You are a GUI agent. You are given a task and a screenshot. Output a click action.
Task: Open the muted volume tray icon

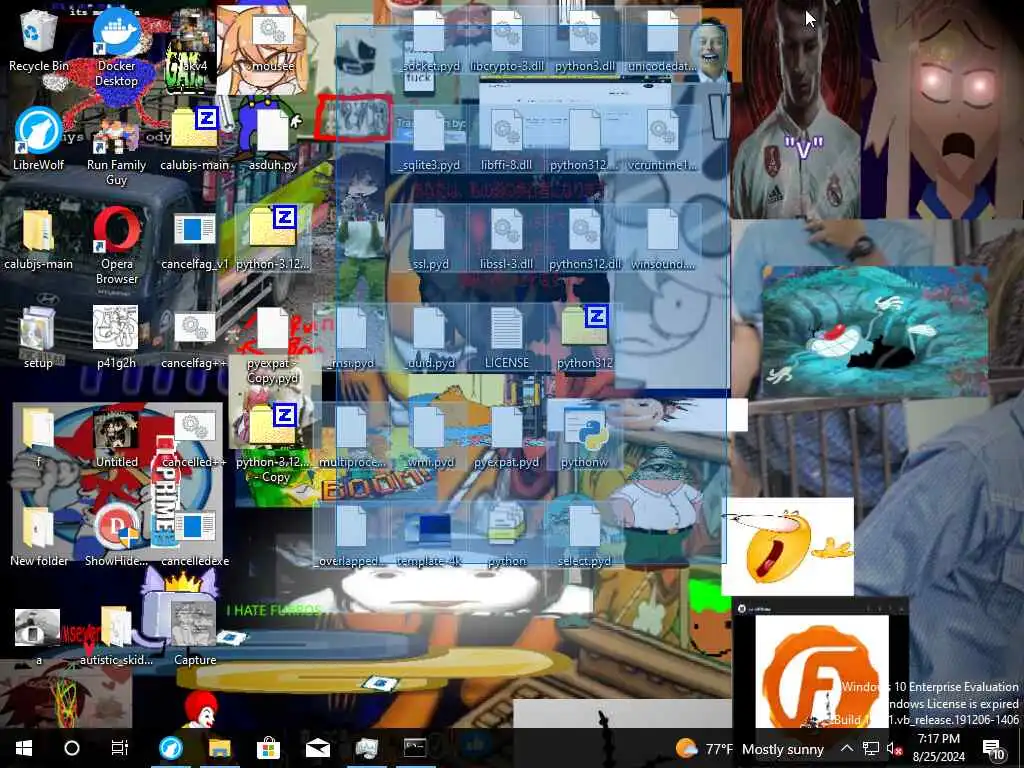tap(893, 749)
